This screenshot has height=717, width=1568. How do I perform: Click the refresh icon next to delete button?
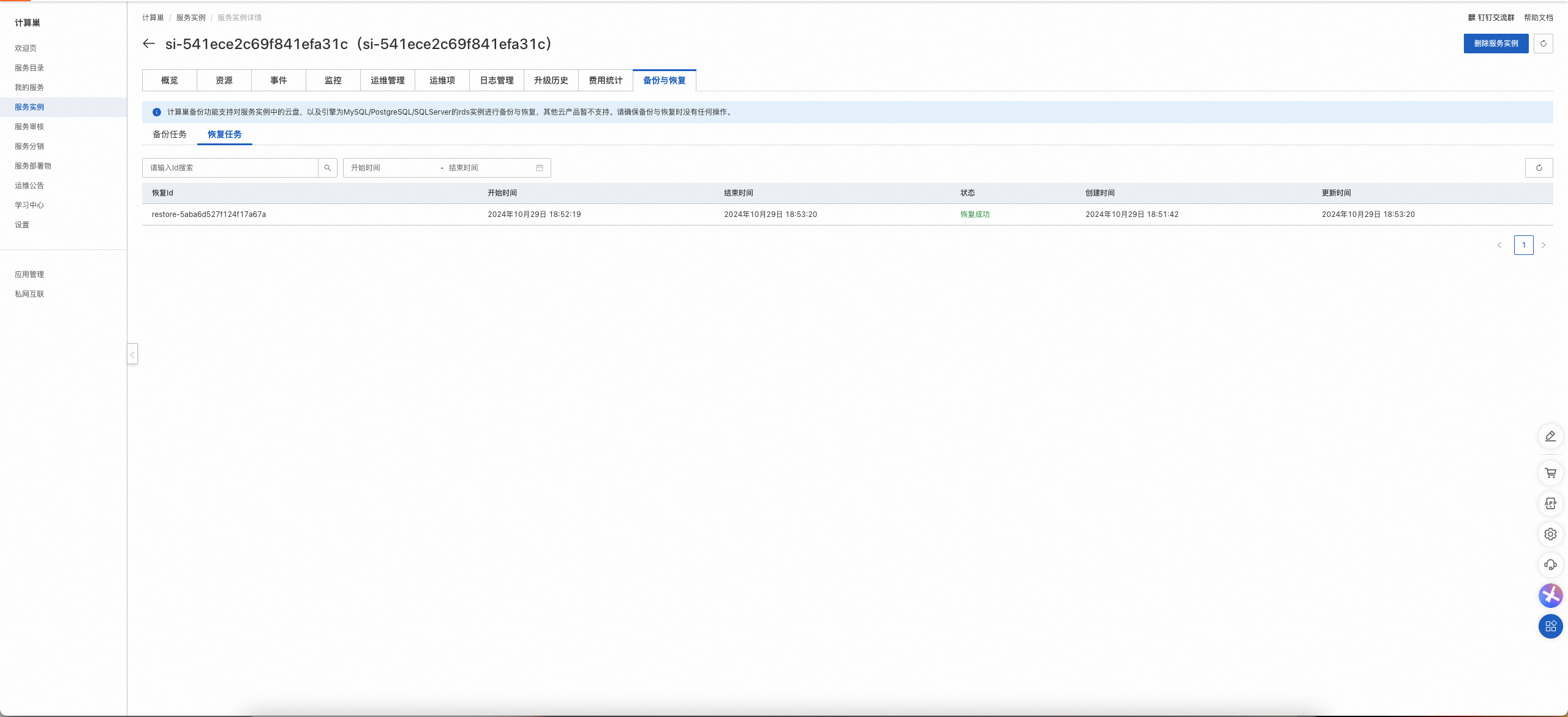pos(1543,44)
